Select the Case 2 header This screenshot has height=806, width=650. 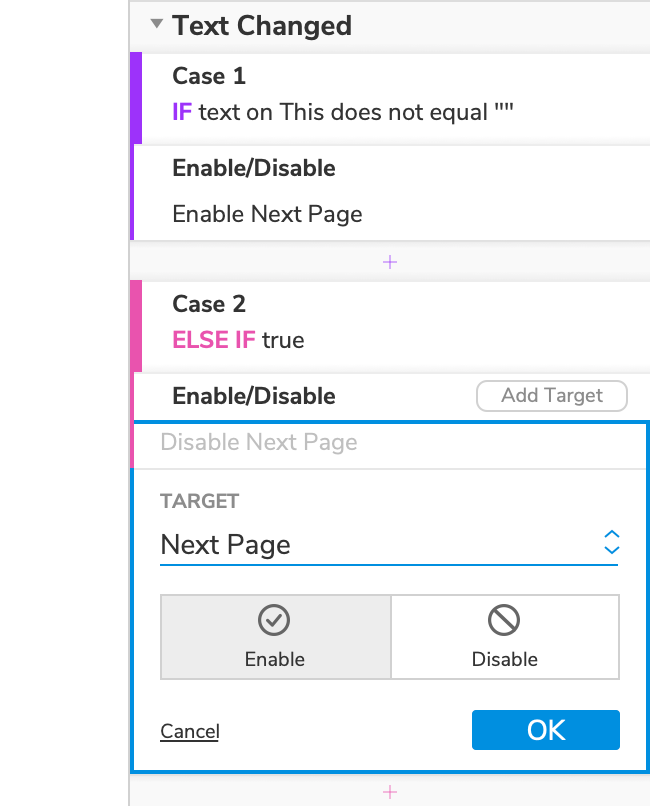(209, 304)
